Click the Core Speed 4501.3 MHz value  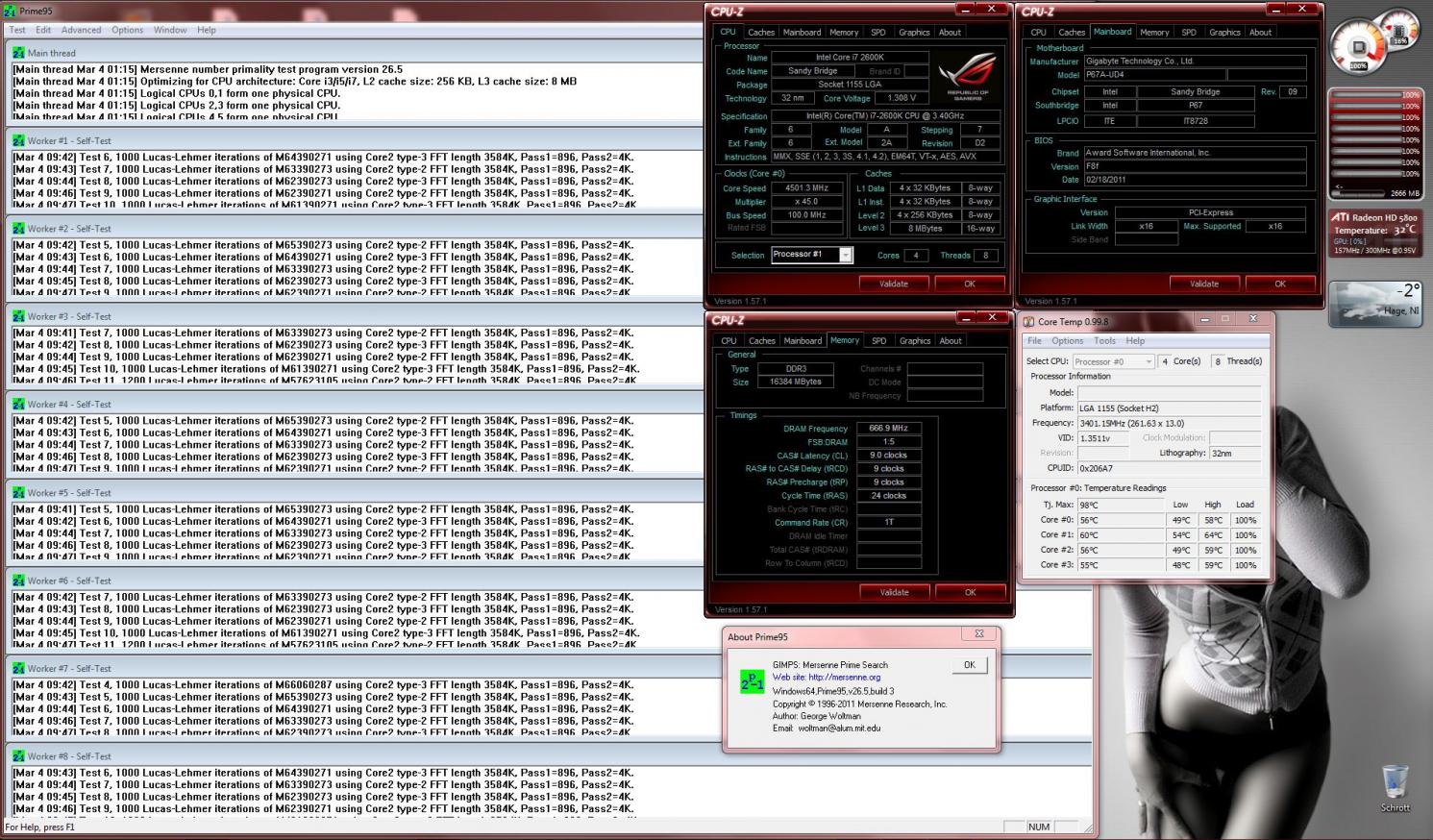[809, 188]
